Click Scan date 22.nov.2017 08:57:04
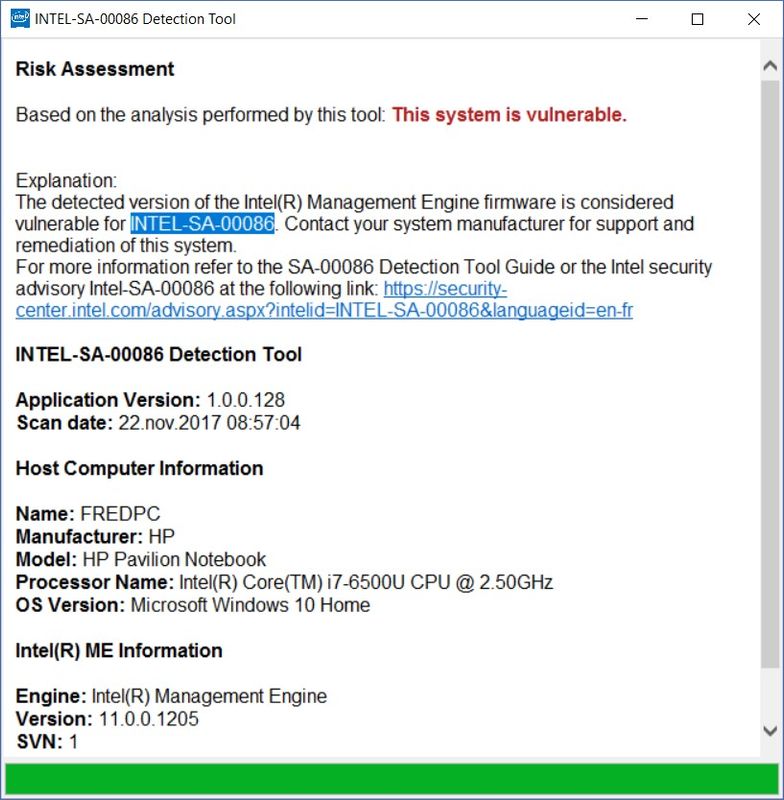Viewport: 784px width, 800px height. 159,423
